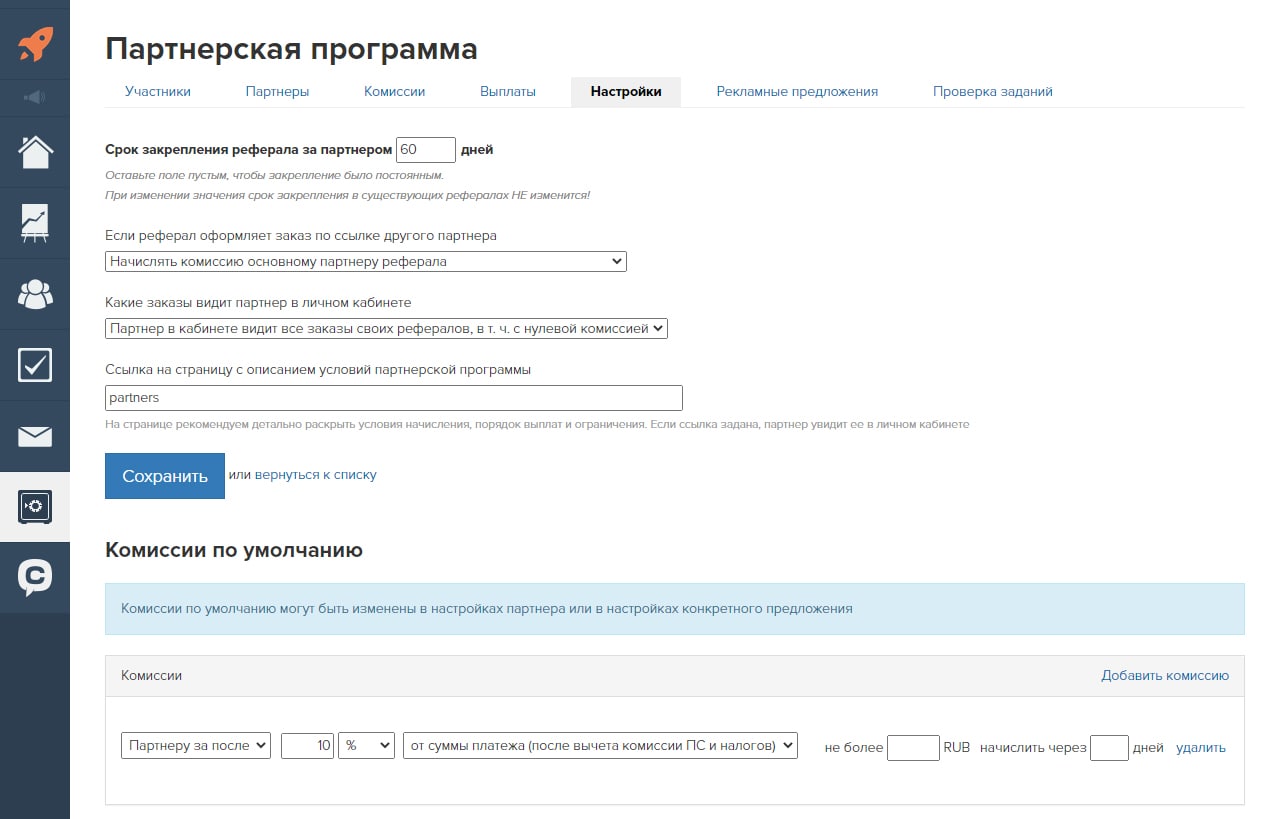1278x819 pixels.
Task: Switch to the Партнеры tab
Action: pos(277,91)
